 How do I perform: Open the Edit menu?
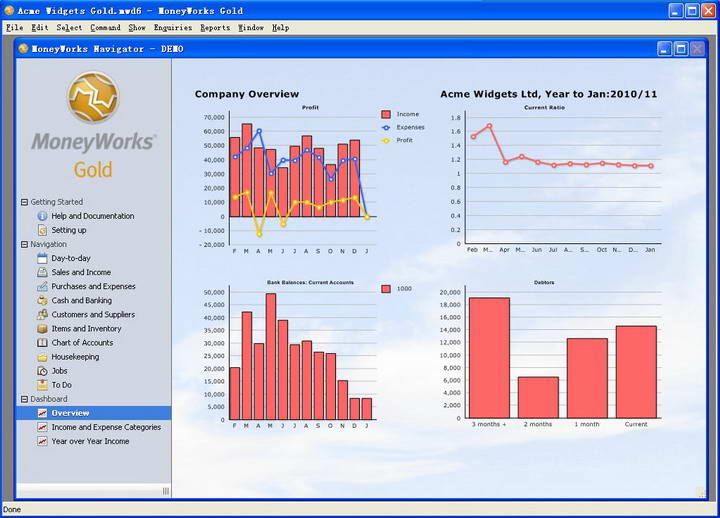point(40,28)
